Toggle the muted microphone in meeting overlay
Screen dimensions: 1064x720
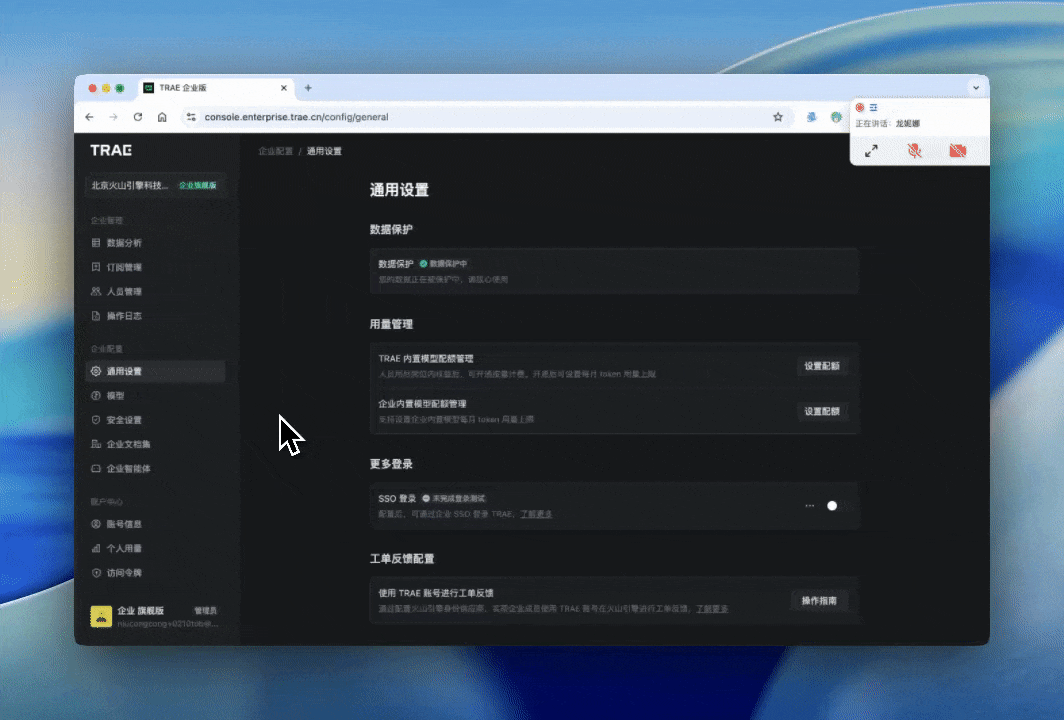pyautogui.click(x=915, y=151)
